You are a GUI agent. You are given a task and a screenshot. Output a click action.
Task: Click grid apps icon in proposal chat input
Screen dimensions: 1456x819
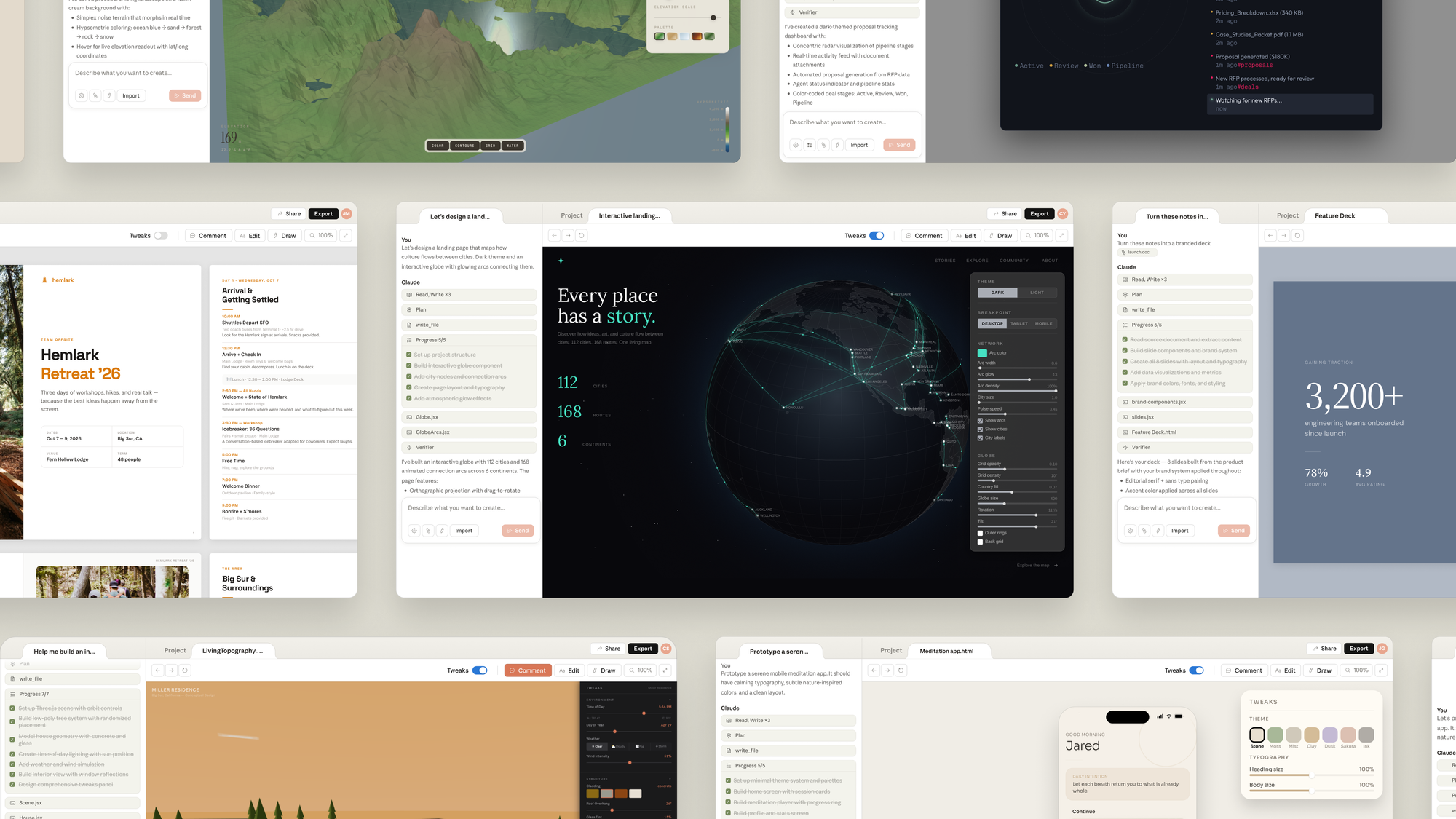point(810,145)
